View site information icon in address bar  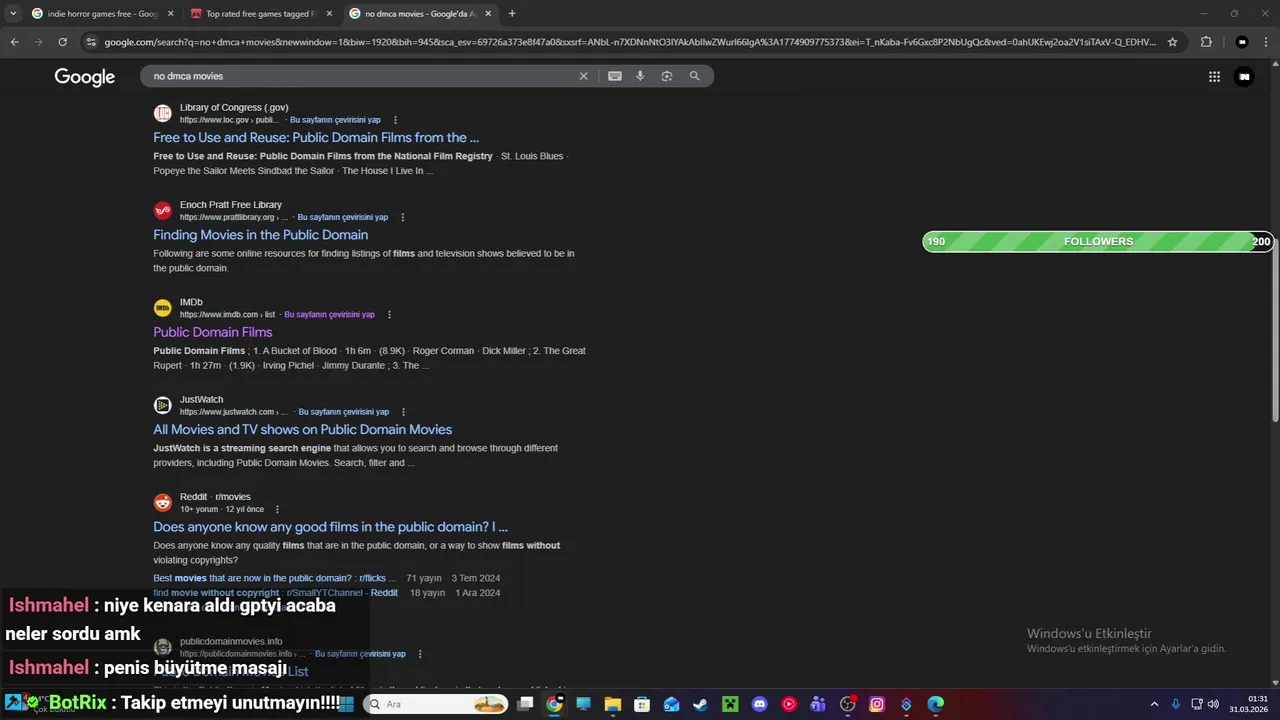[91, 42]
